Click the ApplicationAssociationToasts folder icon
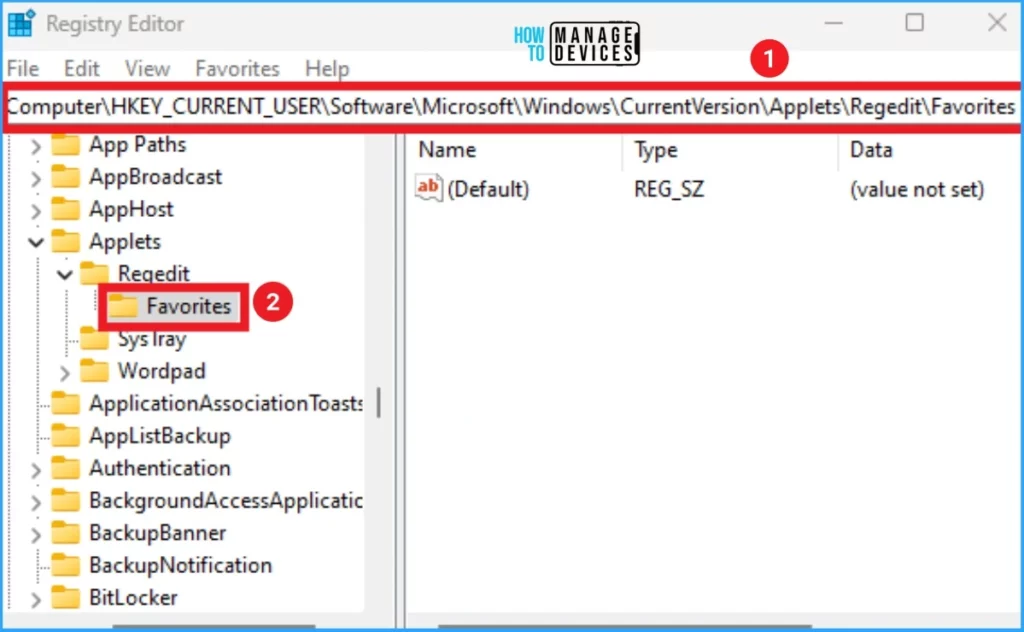 coord(65,403)
